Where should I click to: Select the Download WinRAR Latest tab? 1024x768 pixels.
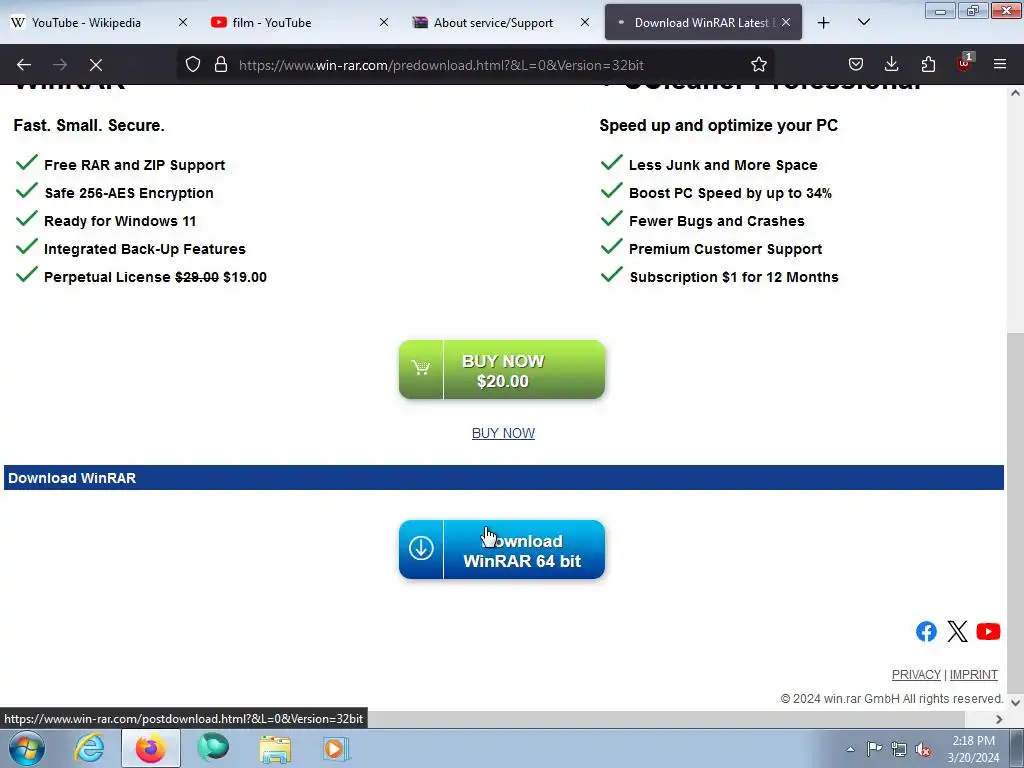tap(703, 23)
